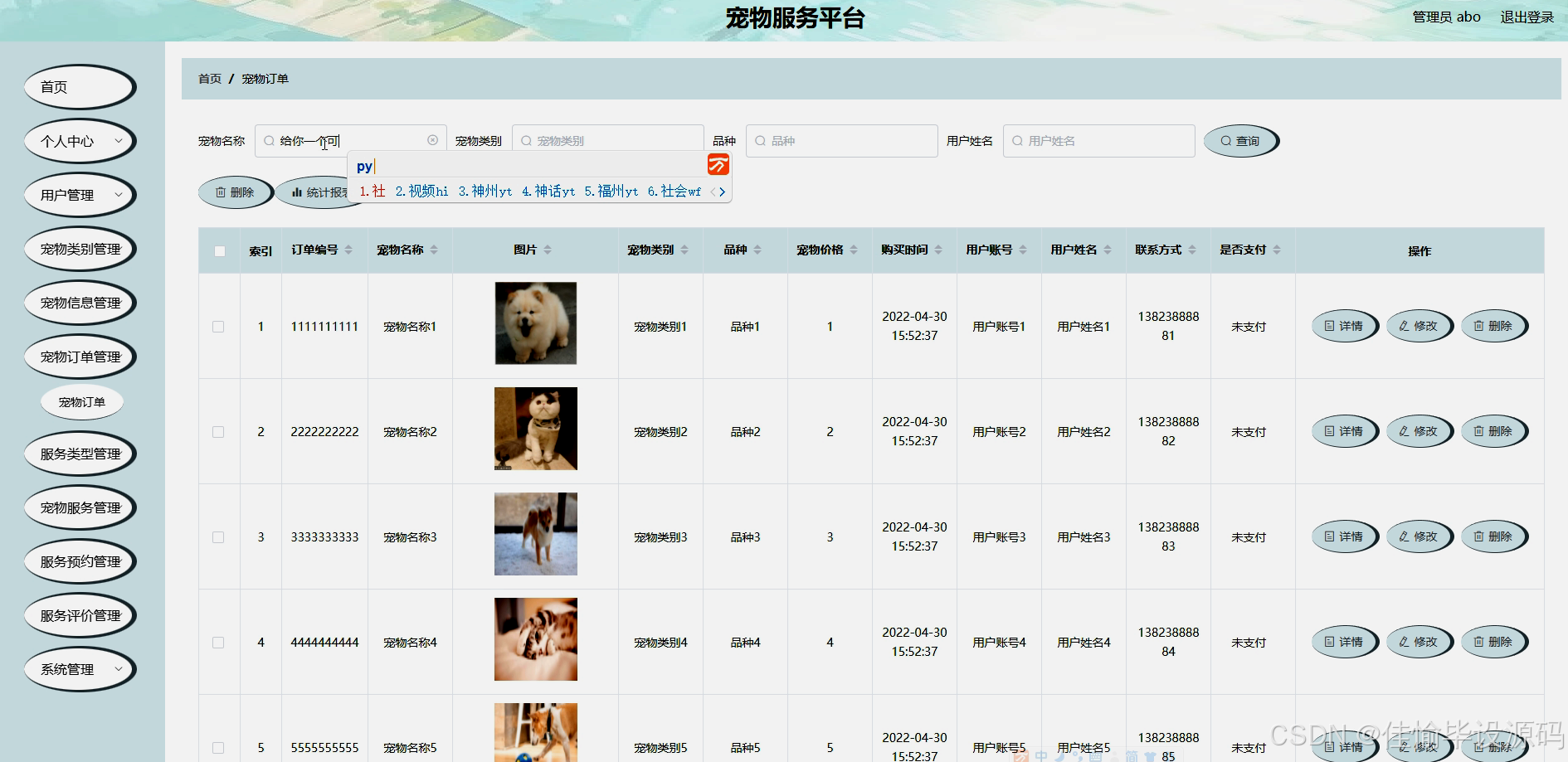This screenshot has height=762, width=1568.
Task: Sort by 品种 column arrows
Action: tap(757, 250)
